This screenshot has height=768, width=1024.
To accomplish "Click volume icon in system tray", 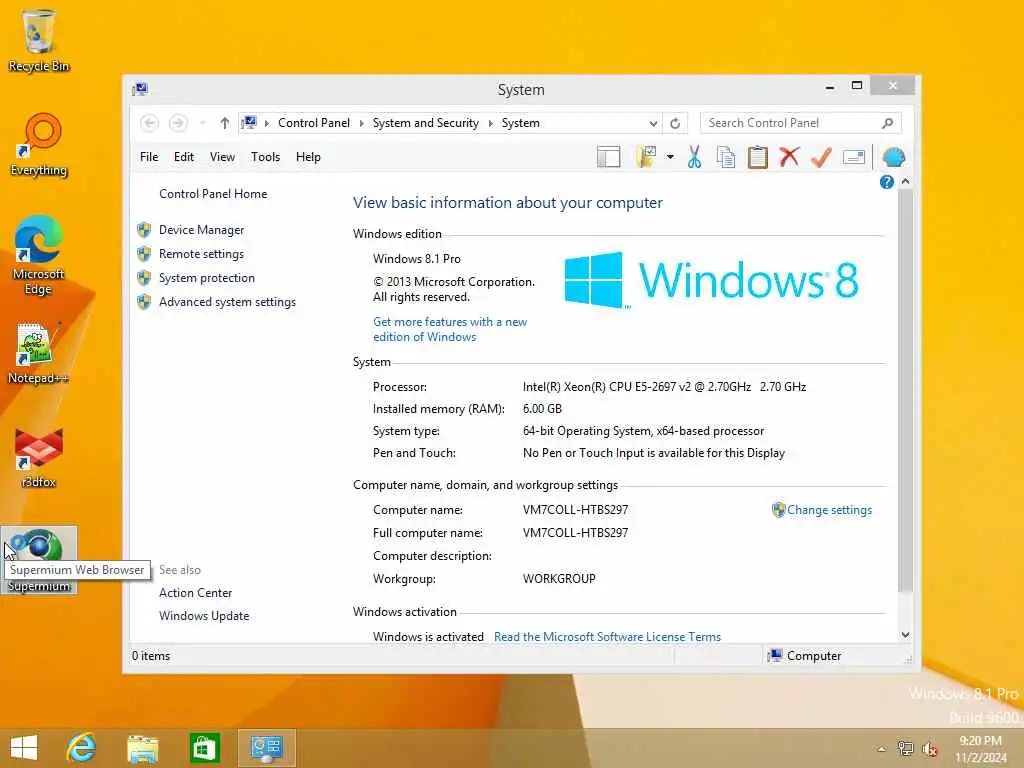I will (x=929, y=749).
